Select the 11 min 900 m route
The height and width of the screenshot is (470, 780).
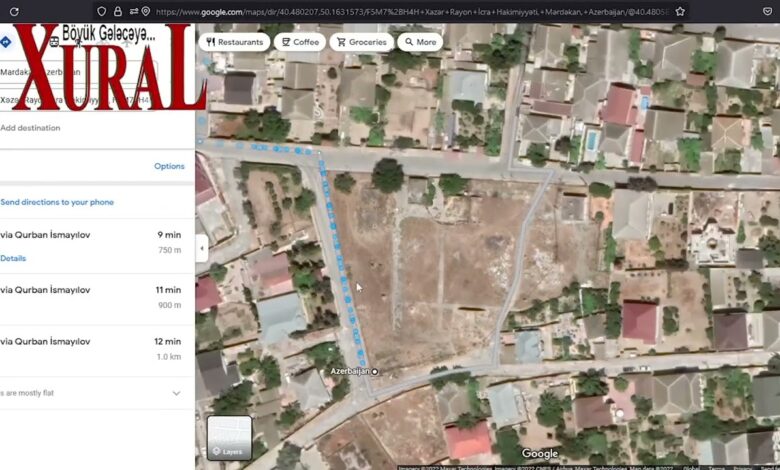point(97,299)
